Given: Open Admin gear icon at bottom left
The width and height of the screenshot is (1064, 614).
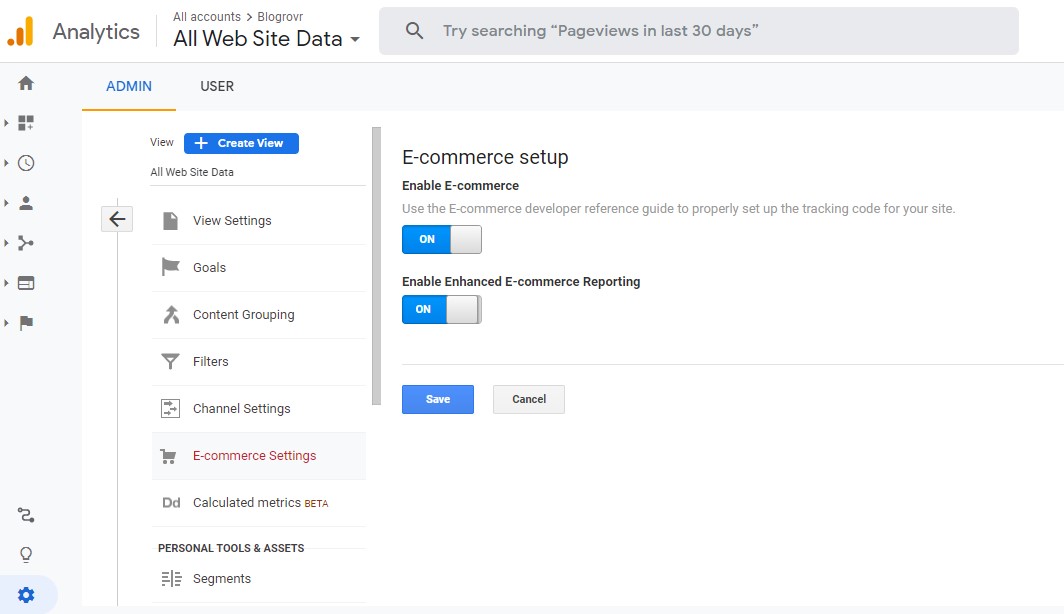Looking at the screenshot, I should [x=26, y=595].
